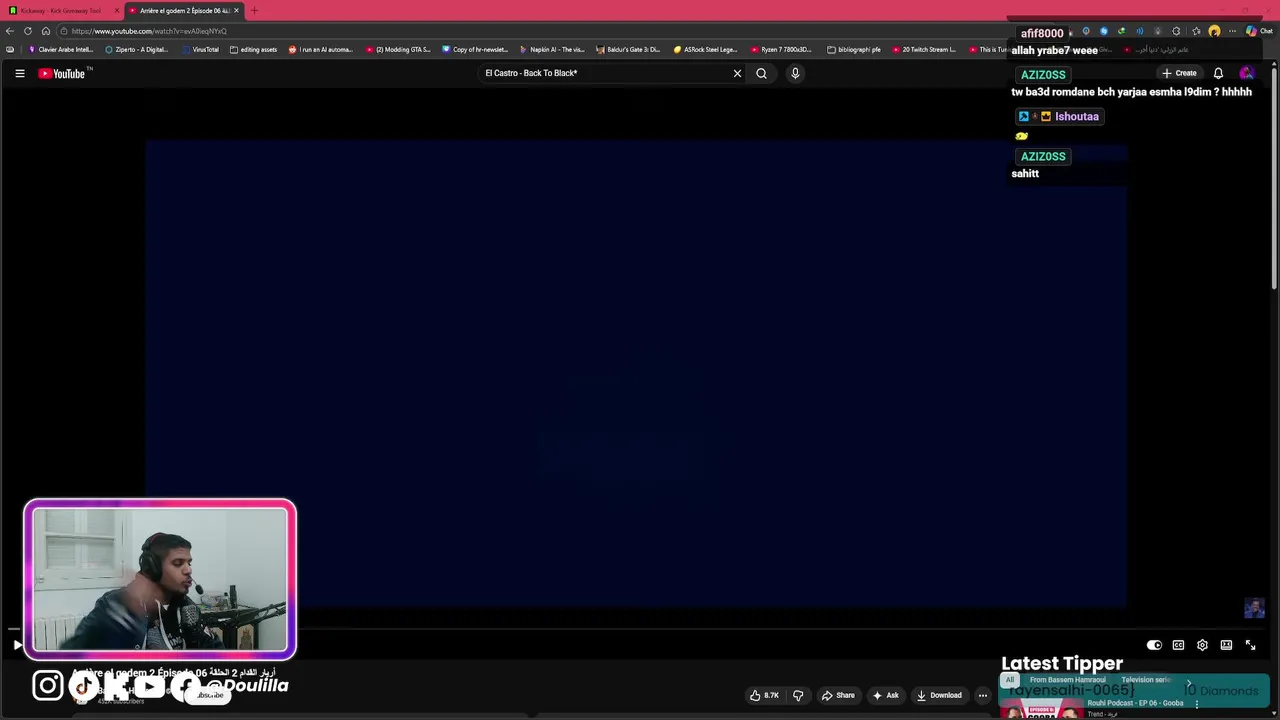Toggle closed captions in the player
1280x720 pixels.
click(1178, 645)
